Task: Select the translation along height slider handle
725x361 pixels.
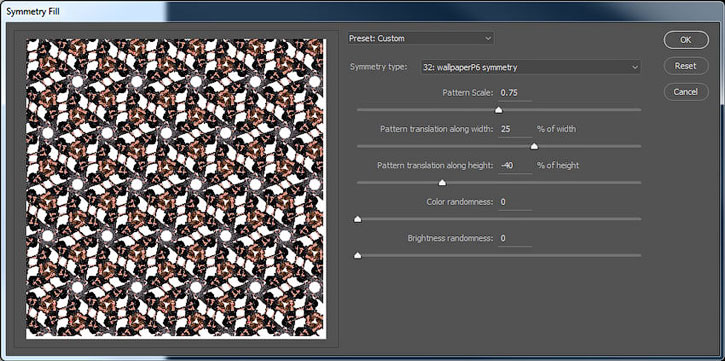Action: pos(442,183)
